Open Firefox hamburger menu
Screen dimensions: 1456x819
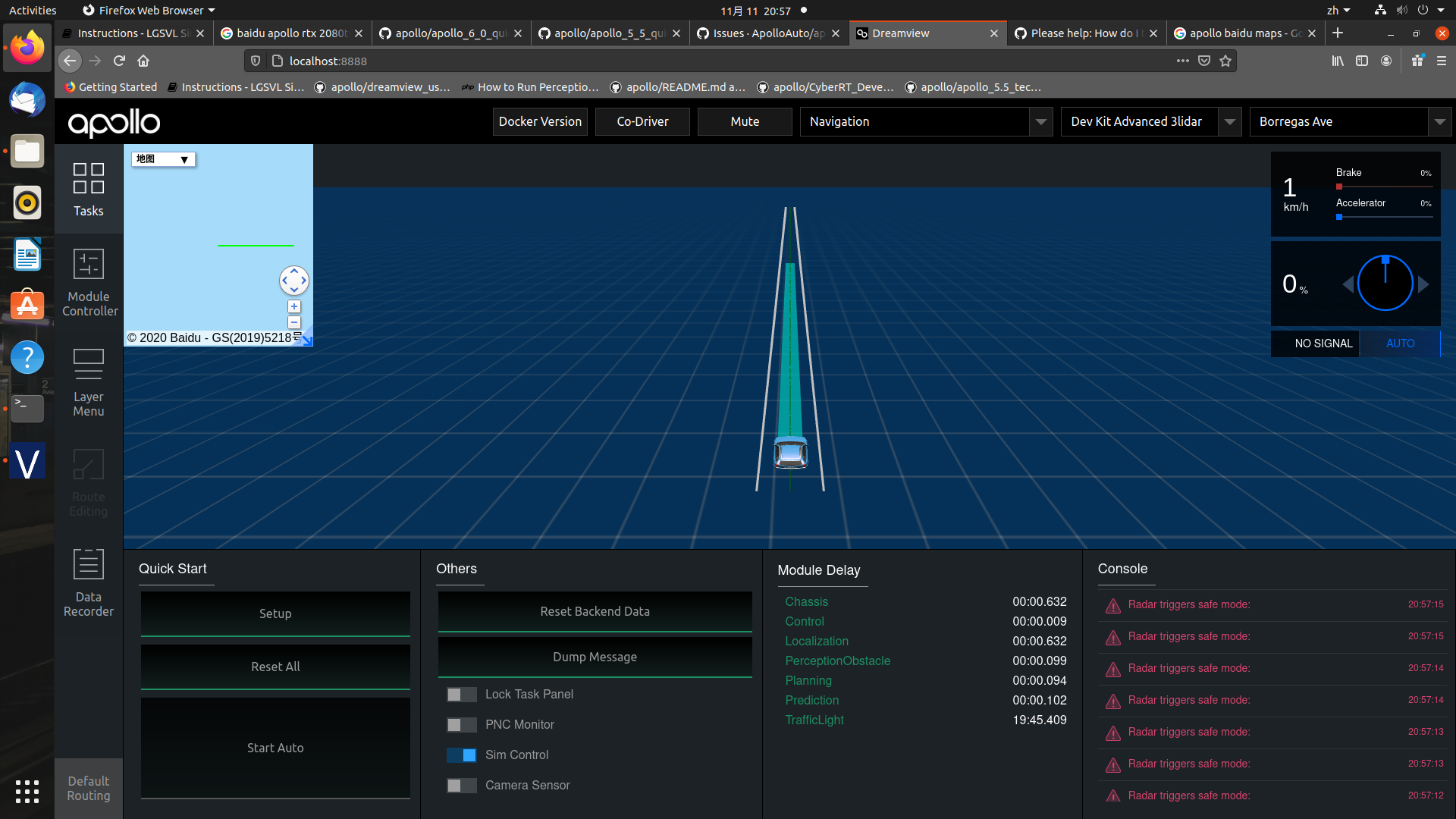[x=1442, y=61]
